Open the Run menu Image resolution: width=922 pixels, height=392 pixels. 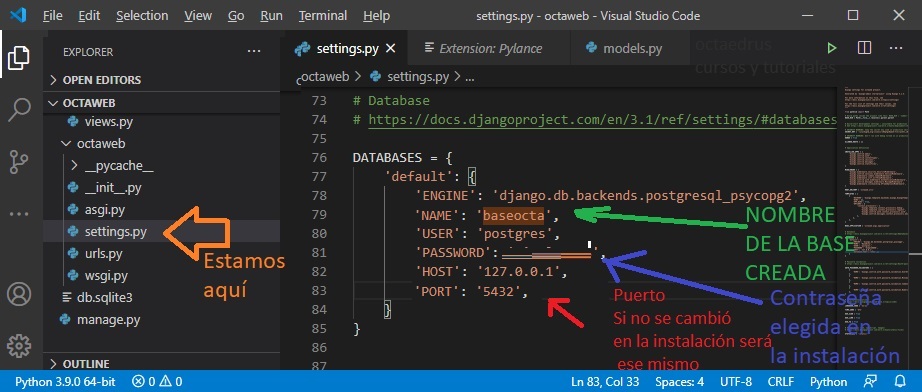pos(271,16)
